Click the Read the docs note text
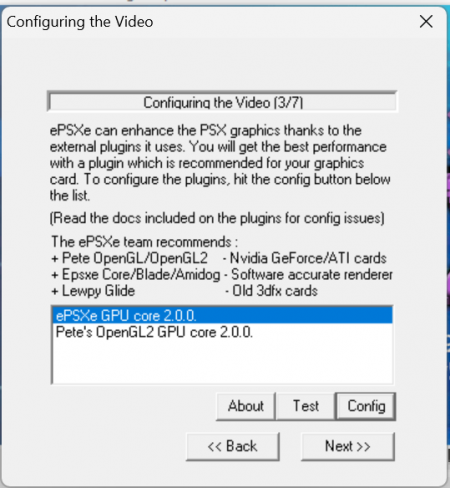450x488 pixels. pyautogui.click(x=217, y=218)
